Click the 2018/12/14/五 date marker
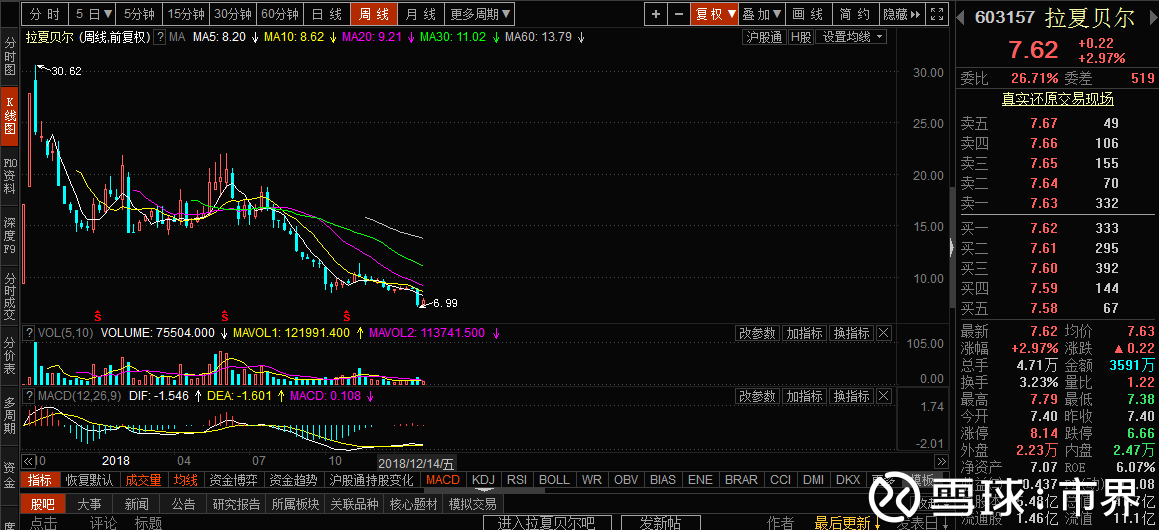The height and width of the screenshot is (530, 1159). point(417,462)
